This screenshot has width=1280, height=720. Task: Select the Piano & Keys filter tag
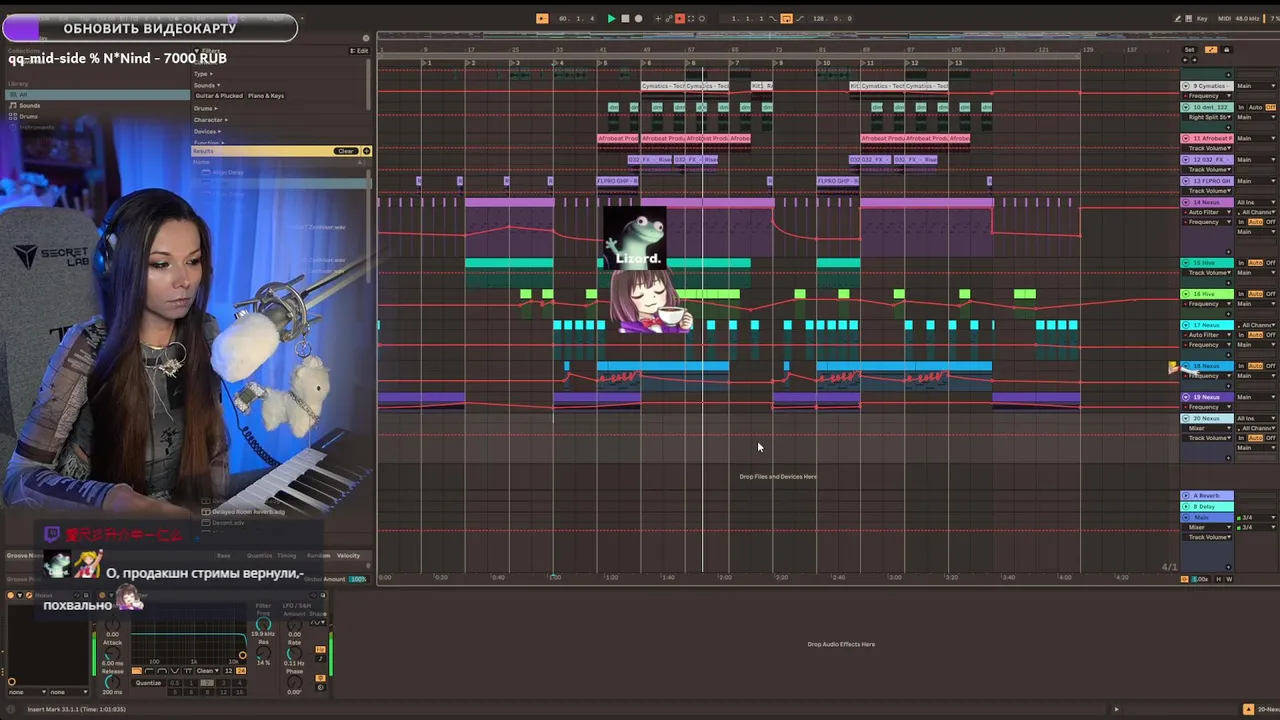pyautogui.click(x=266, y=96)
